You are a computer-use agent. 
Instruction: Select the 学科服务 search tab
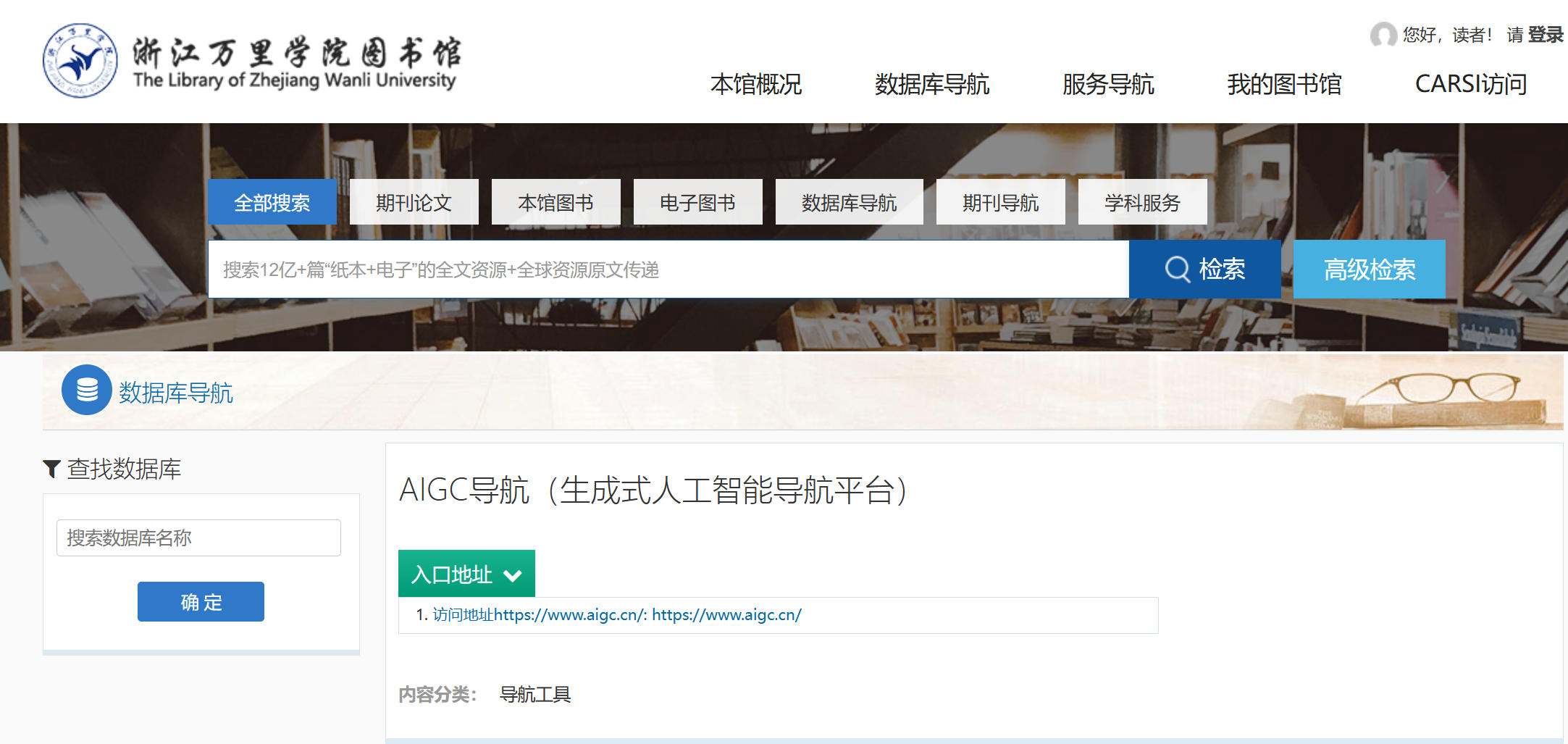click(1142, 202)
